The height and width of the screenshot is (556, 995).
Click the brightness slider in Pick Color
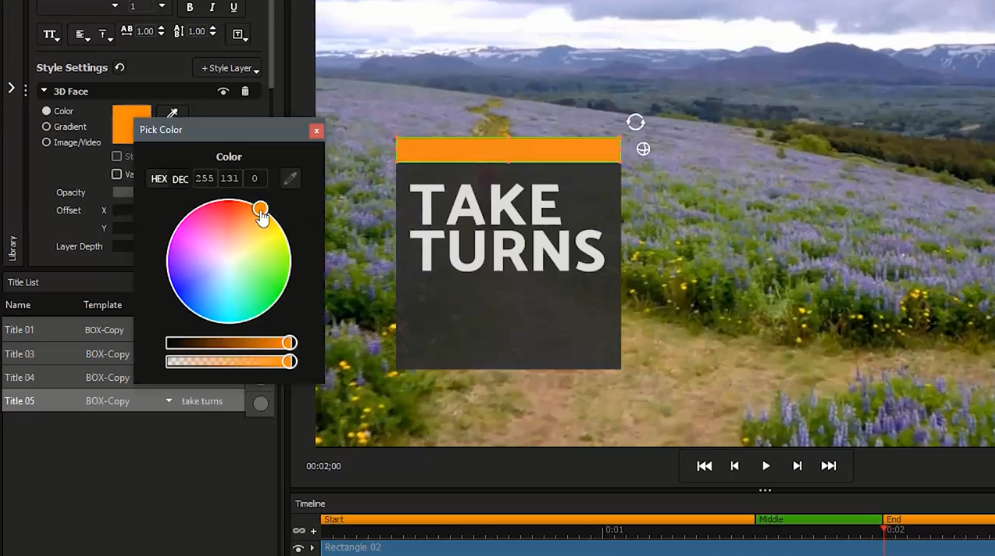tap(230, 343)
